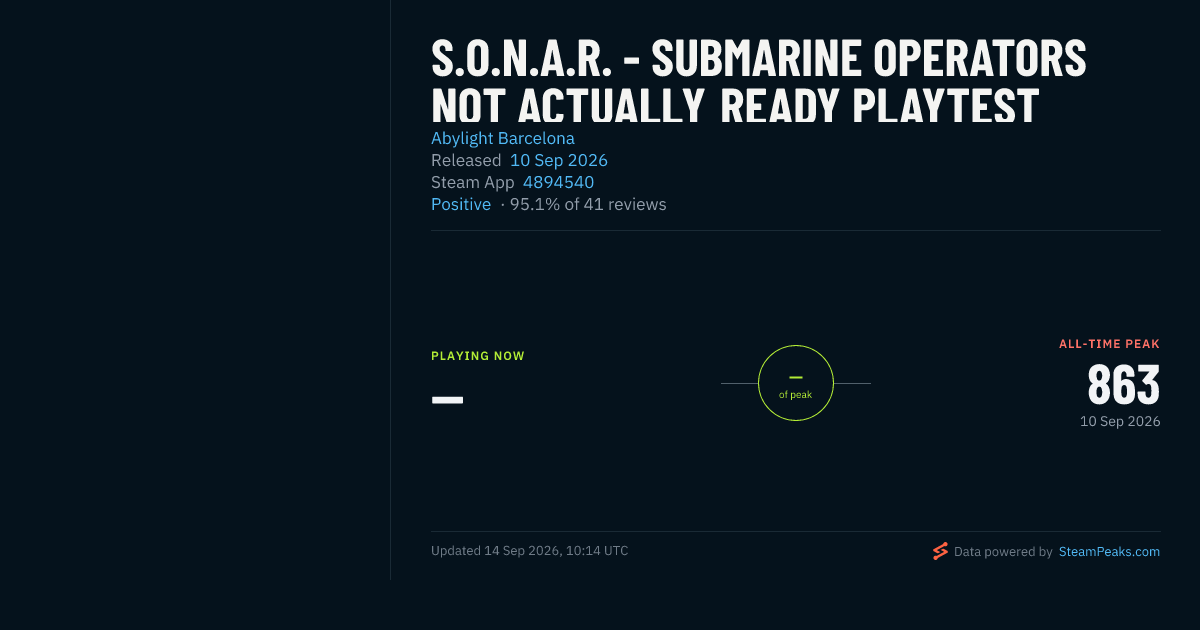
Task: Click the Updated 14 Sep 2026 timestamp
Action: [530, 551]
